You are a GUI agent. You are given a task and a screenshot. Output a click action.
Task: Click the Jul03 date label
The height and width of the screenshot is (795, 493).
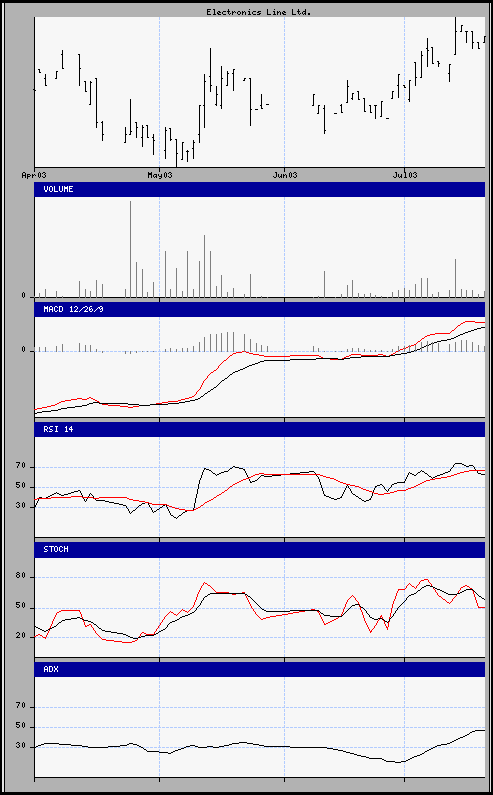click(x=405, y=175)
